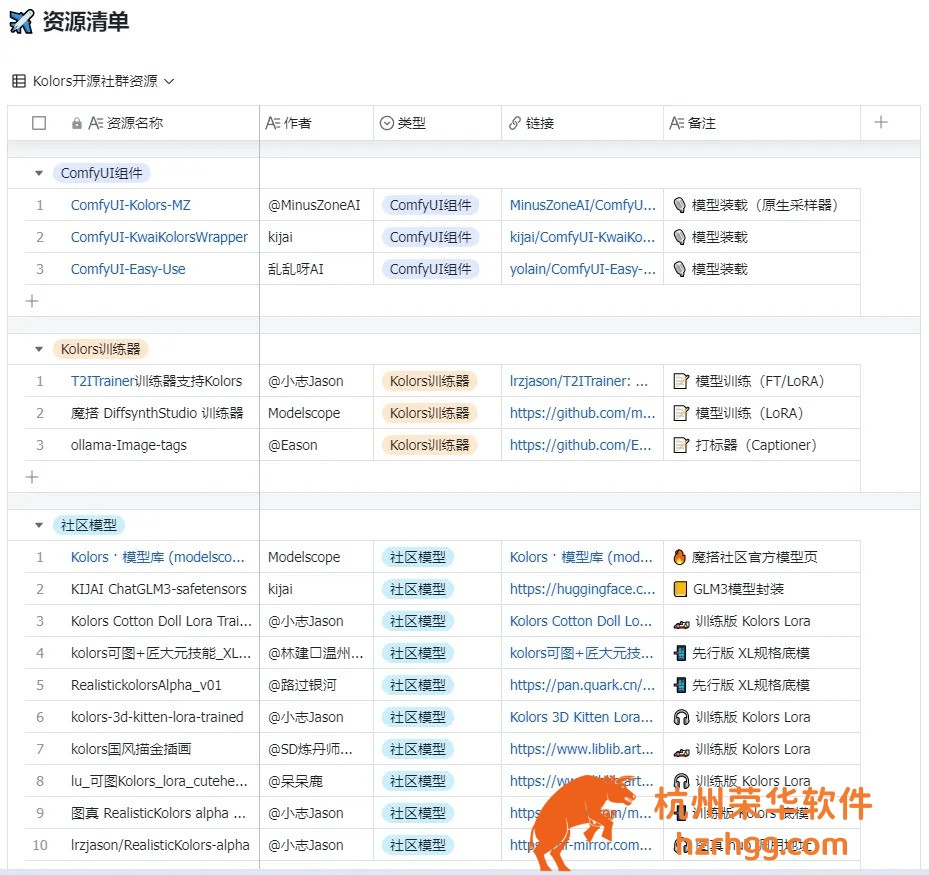Screen dimensions: 929x875
Task: Collapse the Kolors训练器 group
Action: 39,349
